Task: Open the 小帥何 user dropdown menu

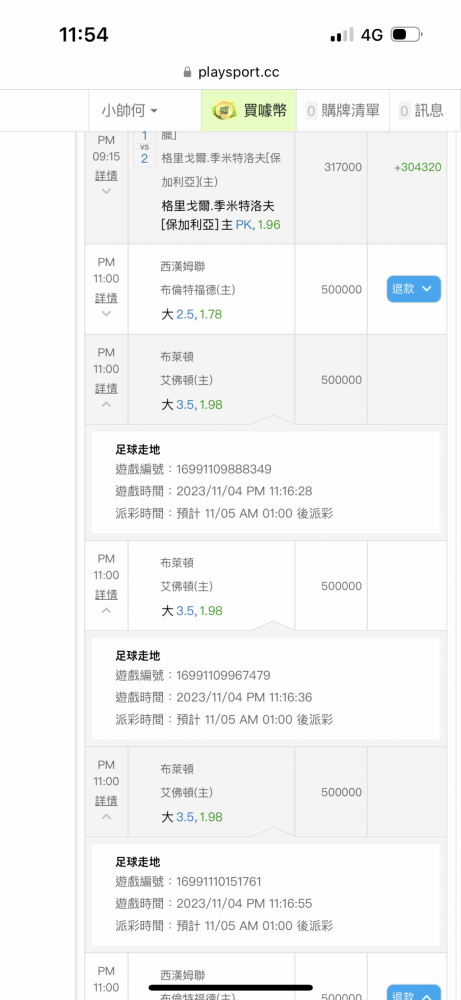Action: pyautogui.click(x=129, y=110)
